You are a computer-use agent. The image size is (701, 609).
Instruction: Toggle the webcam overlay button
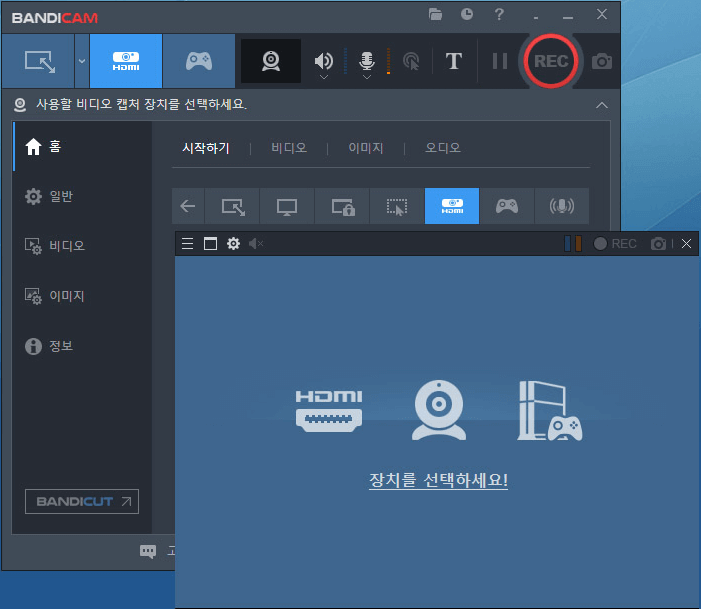(271, 61)
